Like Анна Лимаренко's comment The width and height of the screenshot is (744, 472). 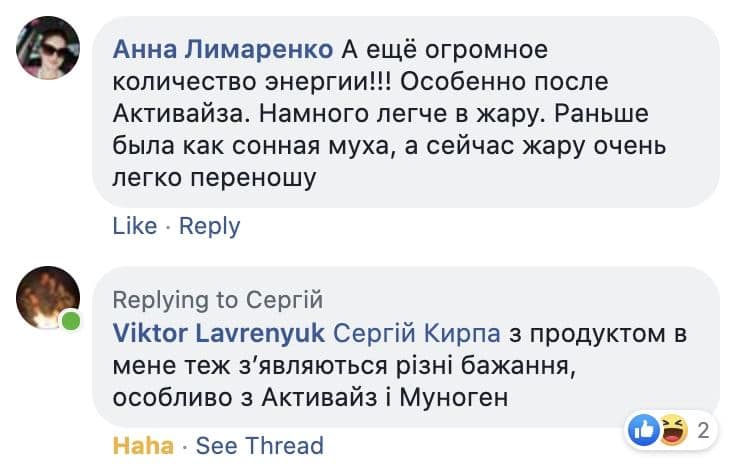click(x=134, y=226)
